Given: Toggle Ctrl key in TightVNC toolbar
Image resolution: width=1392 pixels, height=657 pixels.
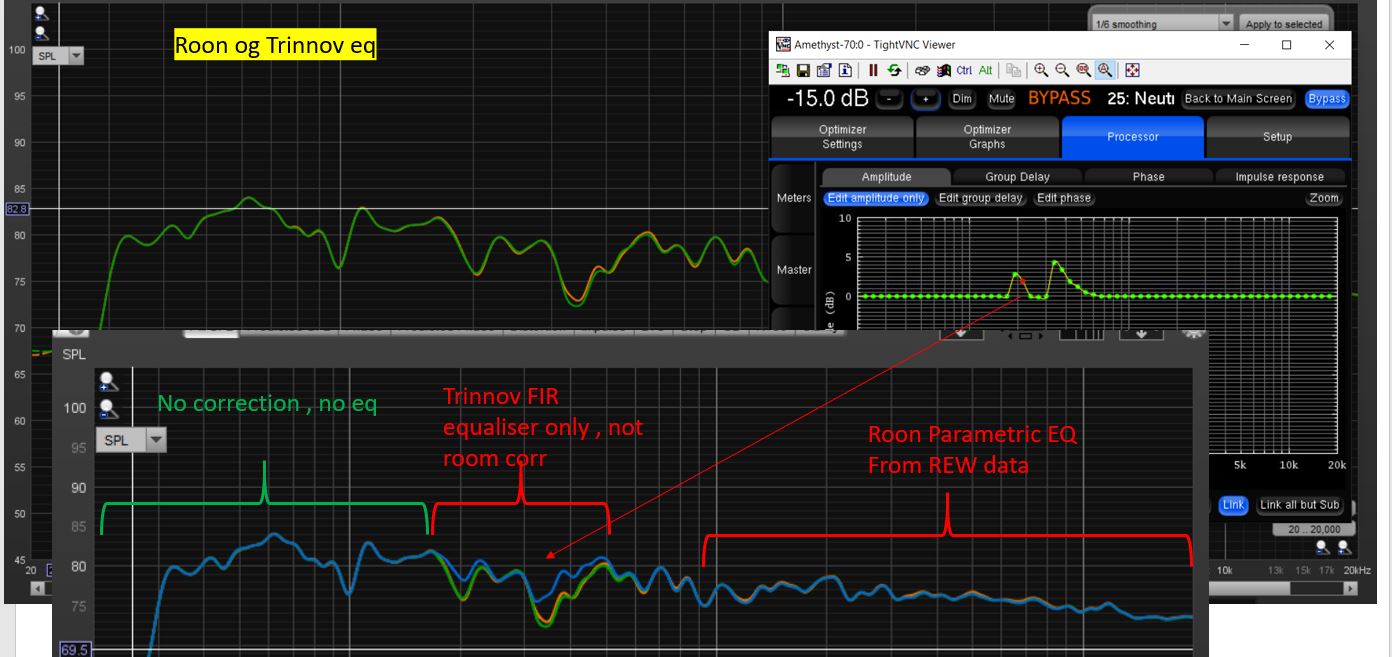Looking at the screenshot, I should [x=964, y=70].
